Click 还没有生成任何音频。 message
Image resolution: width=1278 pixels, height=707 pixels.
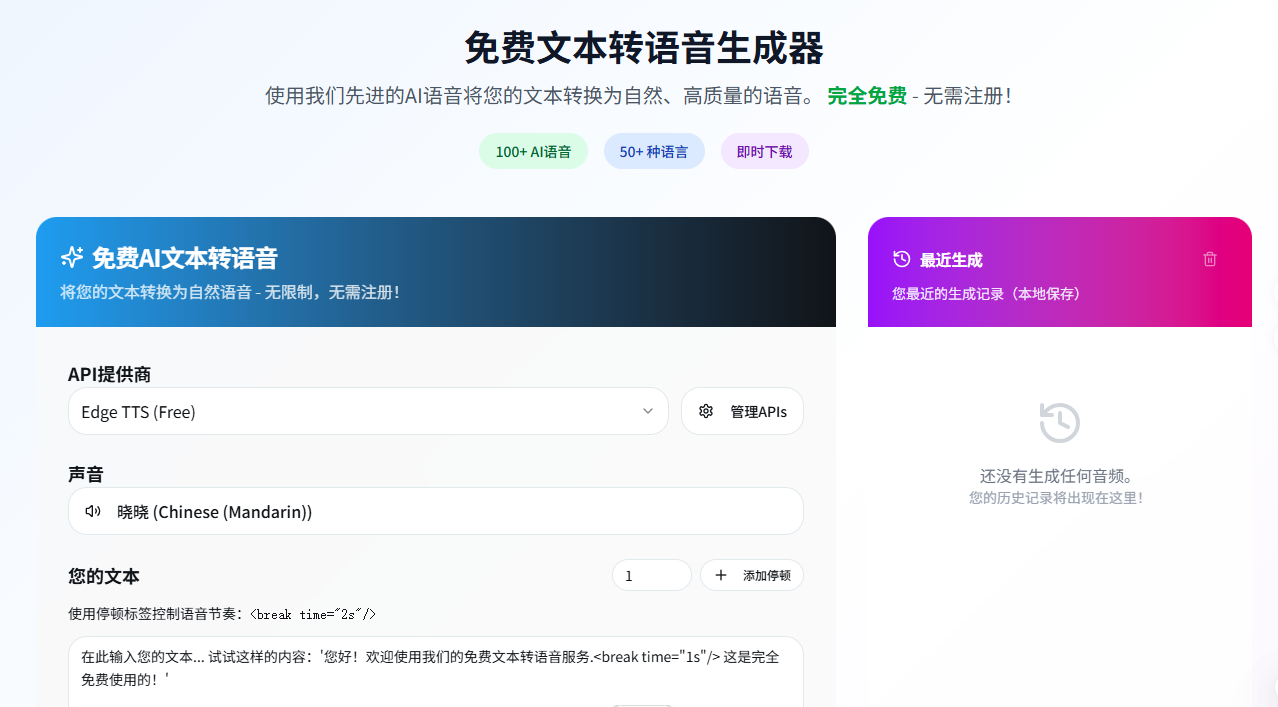1059,476
